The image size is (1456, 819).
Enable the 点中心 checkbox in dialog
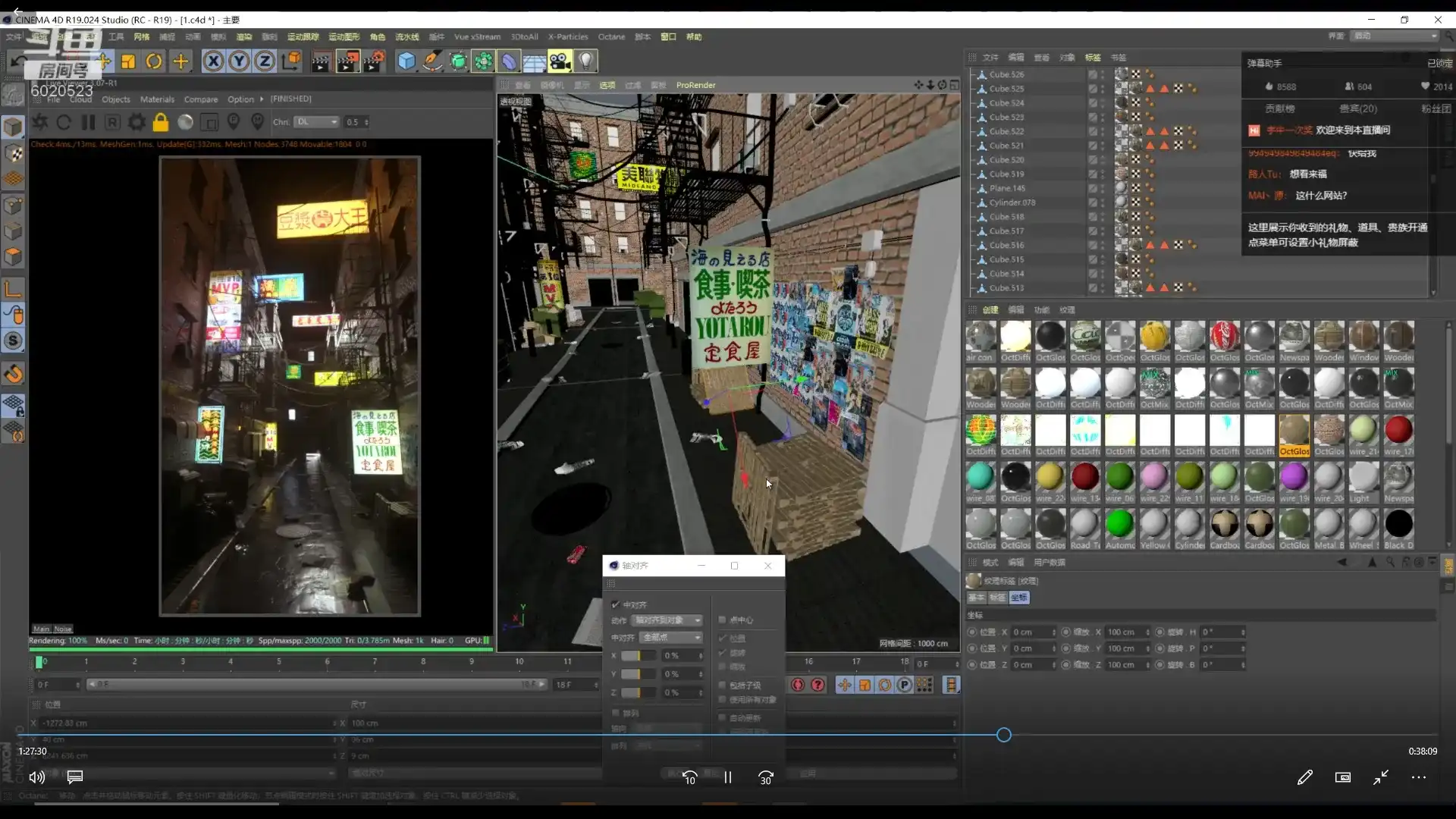[723, 620]
